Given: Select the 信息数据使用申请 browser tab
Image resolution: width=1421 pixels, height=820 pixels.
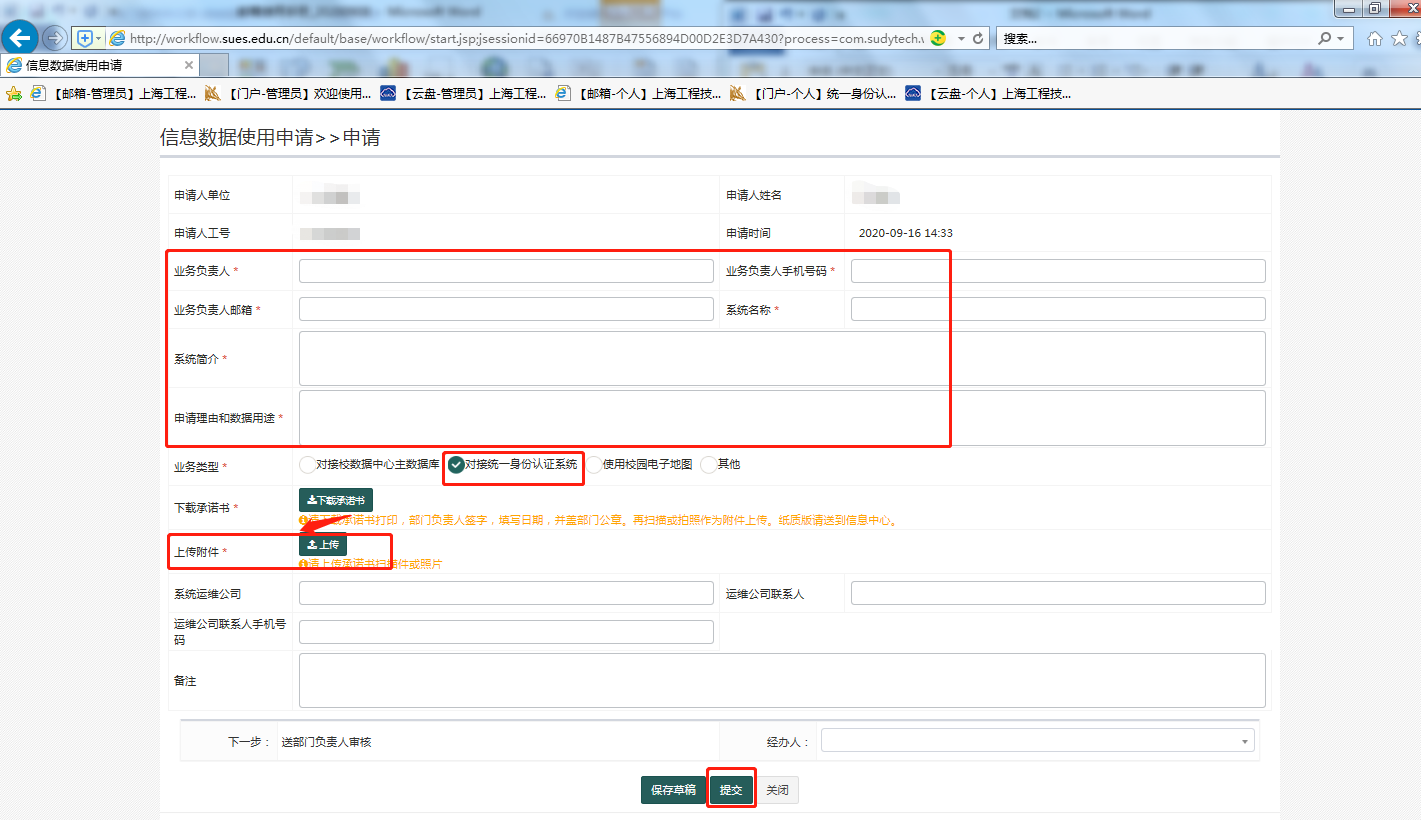Looking at the screenshot, I should 100,65.
